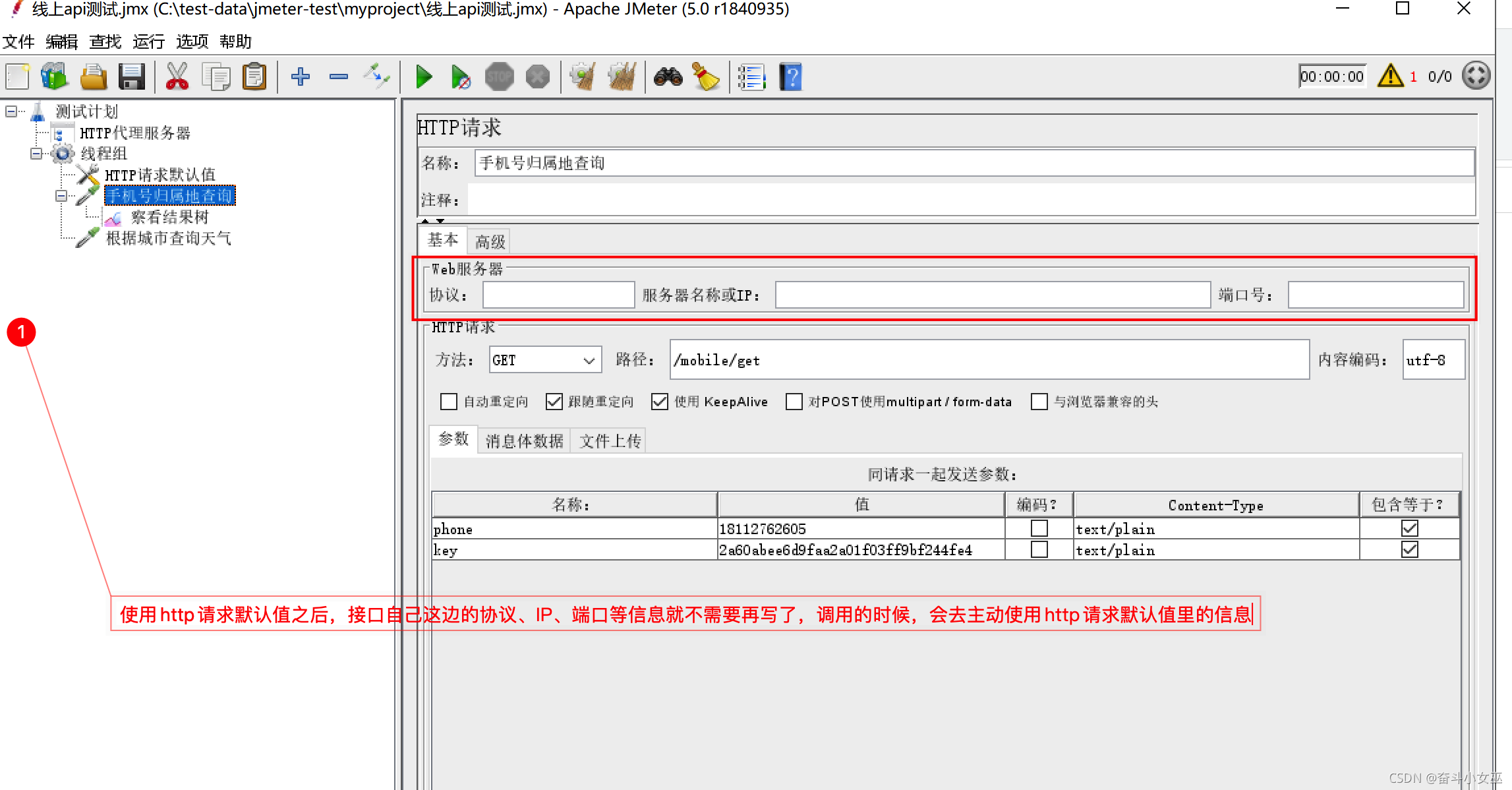Switch to the 参数 tab
This screenshot has width=1512, height=790.
453,439
